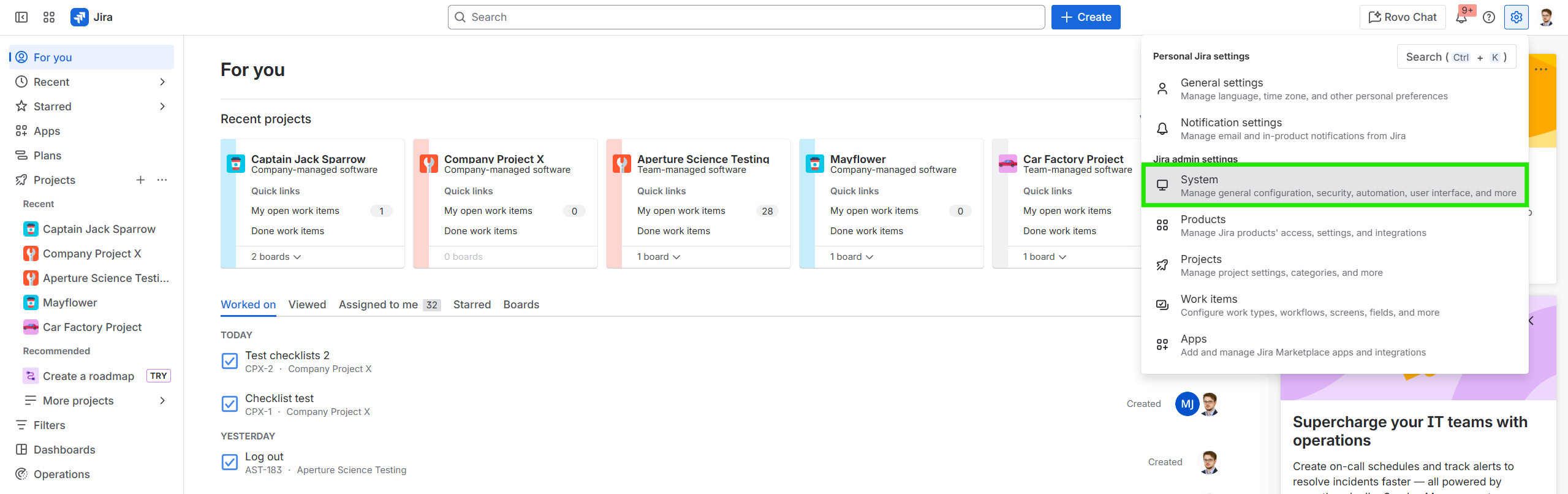This screenshot has width=1568, height=494.
Task: Open Done work items in Company Project X
Action: (480, 231)
